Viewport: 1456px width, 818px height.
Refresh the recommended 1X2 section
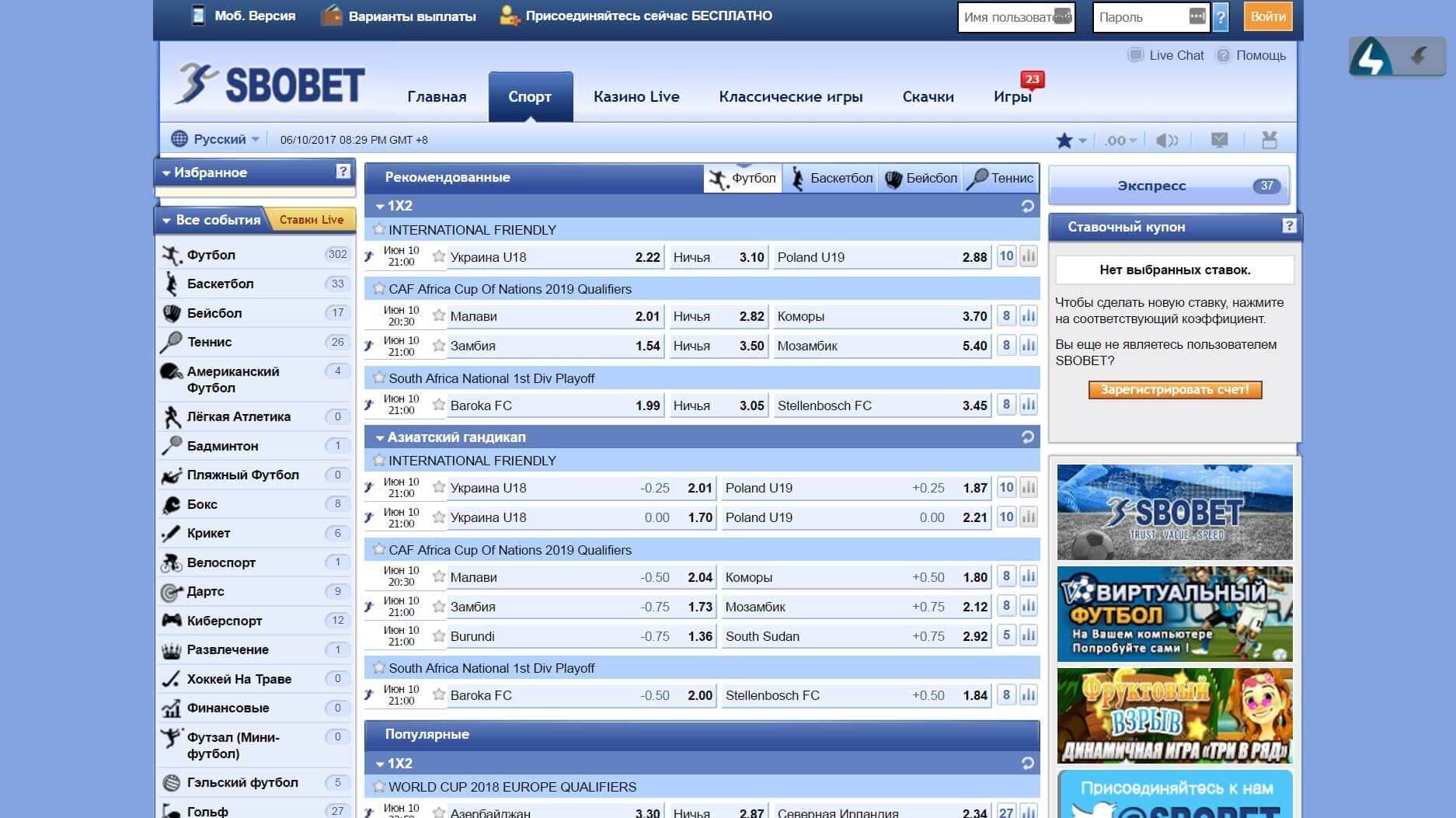(1027, 206)
